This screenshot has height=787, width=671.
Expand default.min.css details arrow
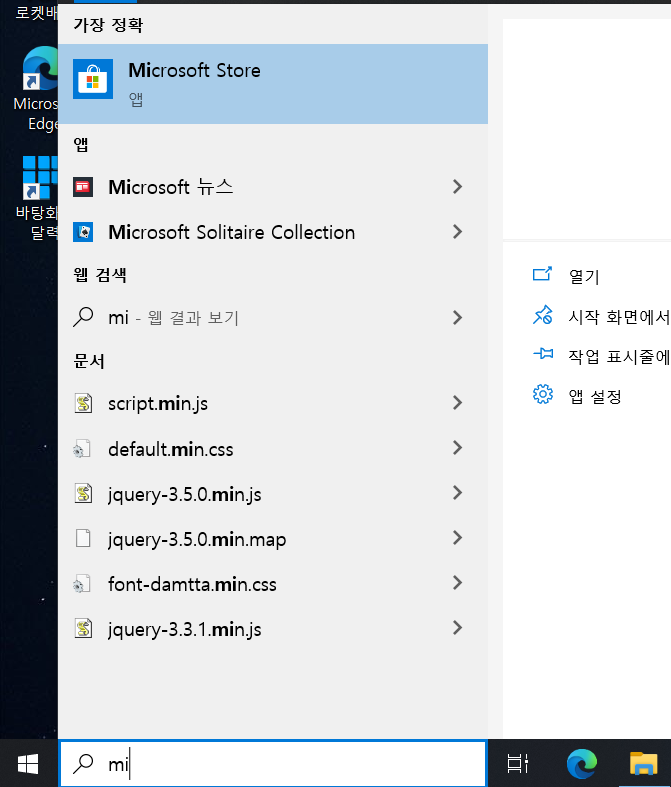457,448
